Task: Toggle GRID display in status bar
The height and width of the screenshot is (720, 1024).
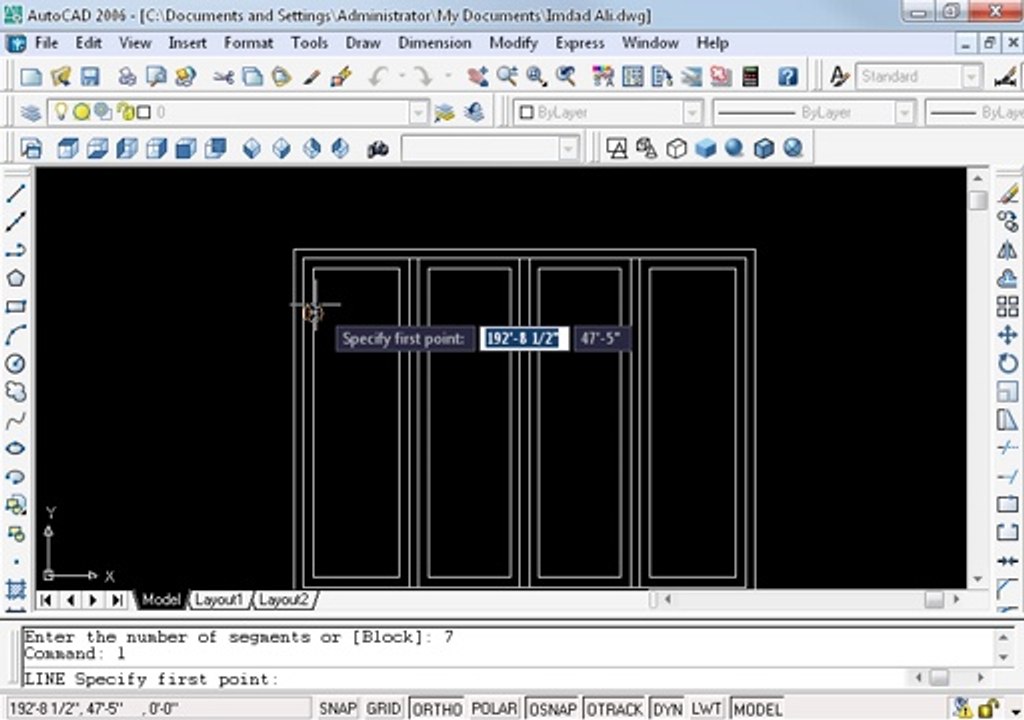Action: tap(383, 709)
